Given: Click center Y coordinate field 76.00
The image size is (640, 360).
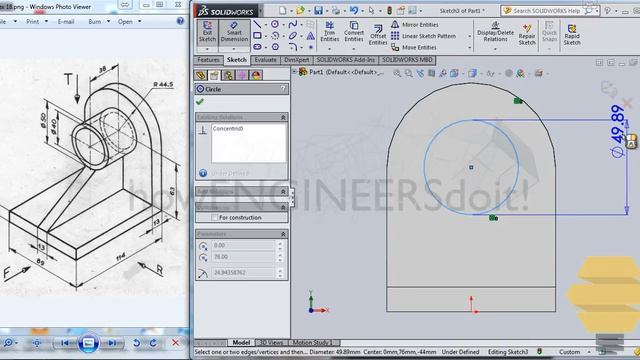Looking at the screenshot, I should point(242,257).
